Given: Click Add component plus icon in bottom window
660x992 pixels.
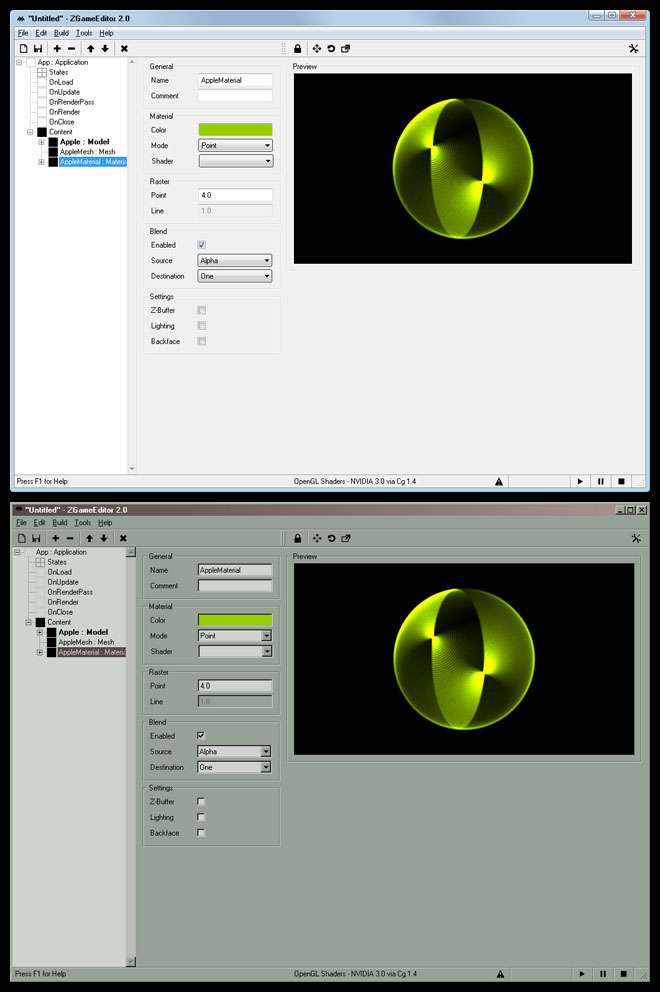Looking at the screenshot, I should click(56, 538).
